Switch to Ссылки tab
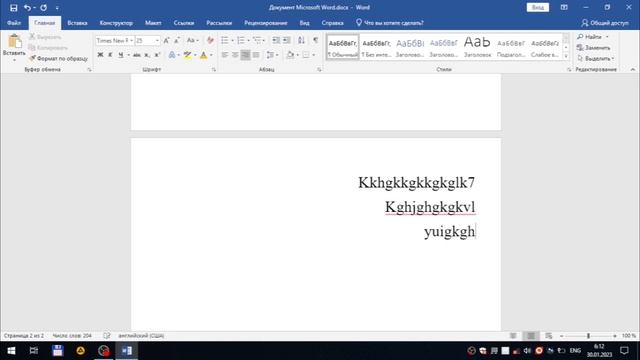The image size is (640, 360). (184, 23)
